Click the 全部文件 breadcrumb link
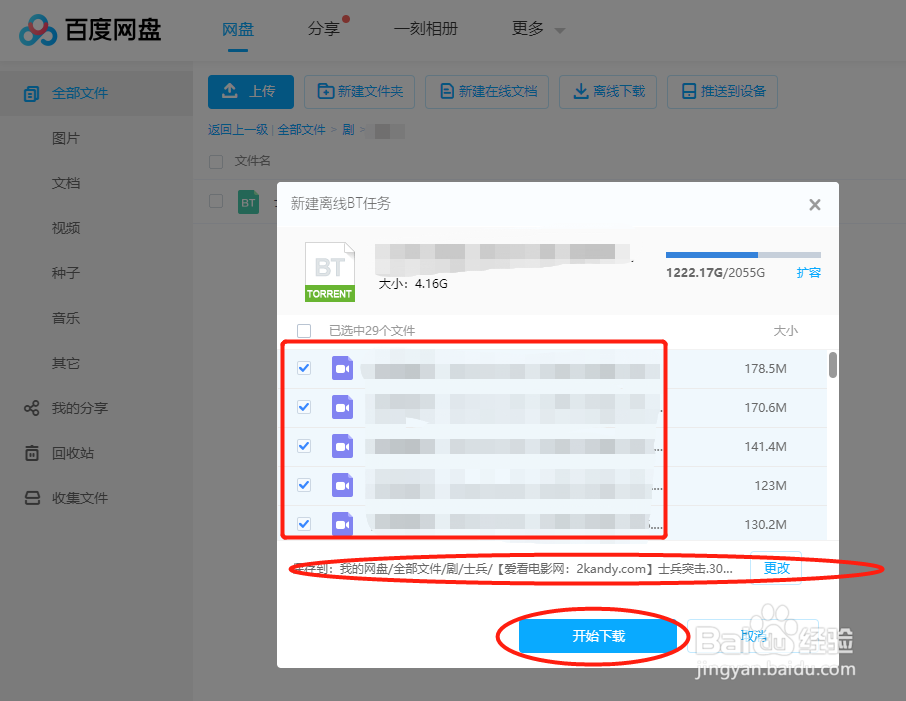The height and width of the screenshot is (701, 906). [x=302, y=129]
